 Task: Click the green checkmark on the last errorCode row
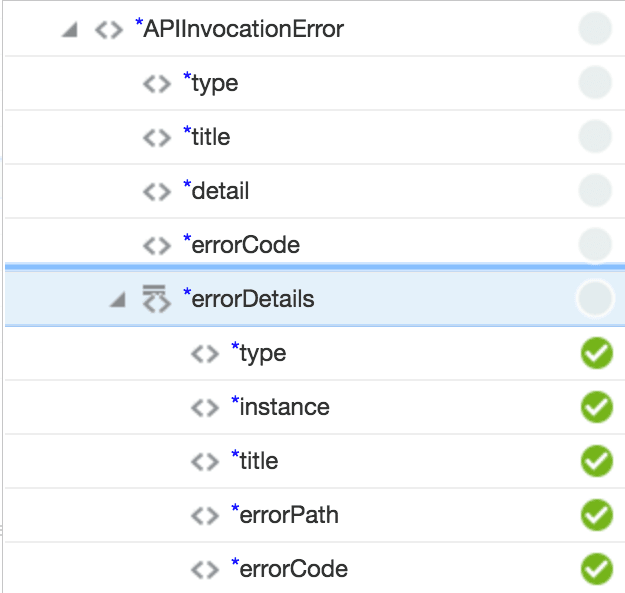(596, 569)
